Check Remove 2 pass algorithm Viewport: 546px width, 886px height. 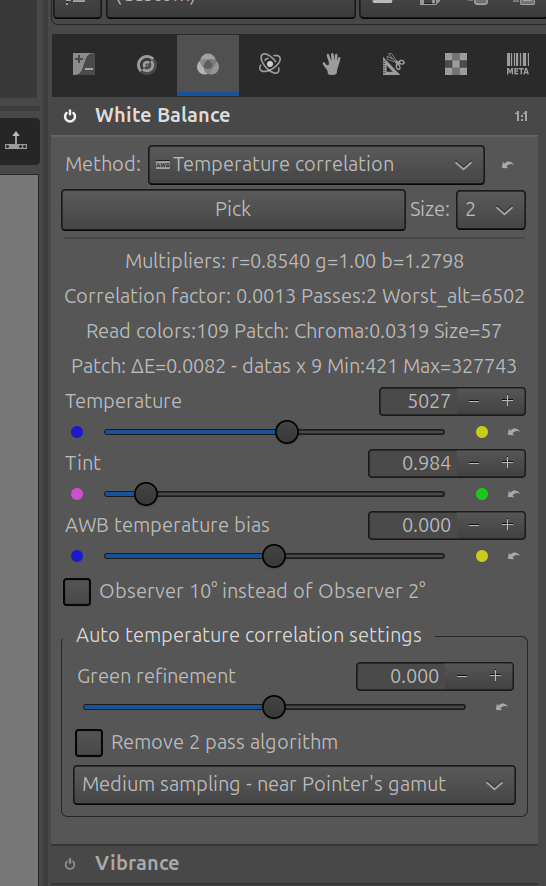pos(89,742)
